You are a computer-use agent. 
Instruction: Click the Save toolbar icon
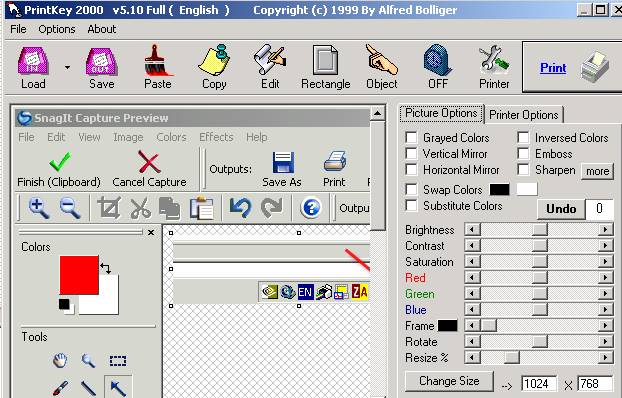pos(102,62)
